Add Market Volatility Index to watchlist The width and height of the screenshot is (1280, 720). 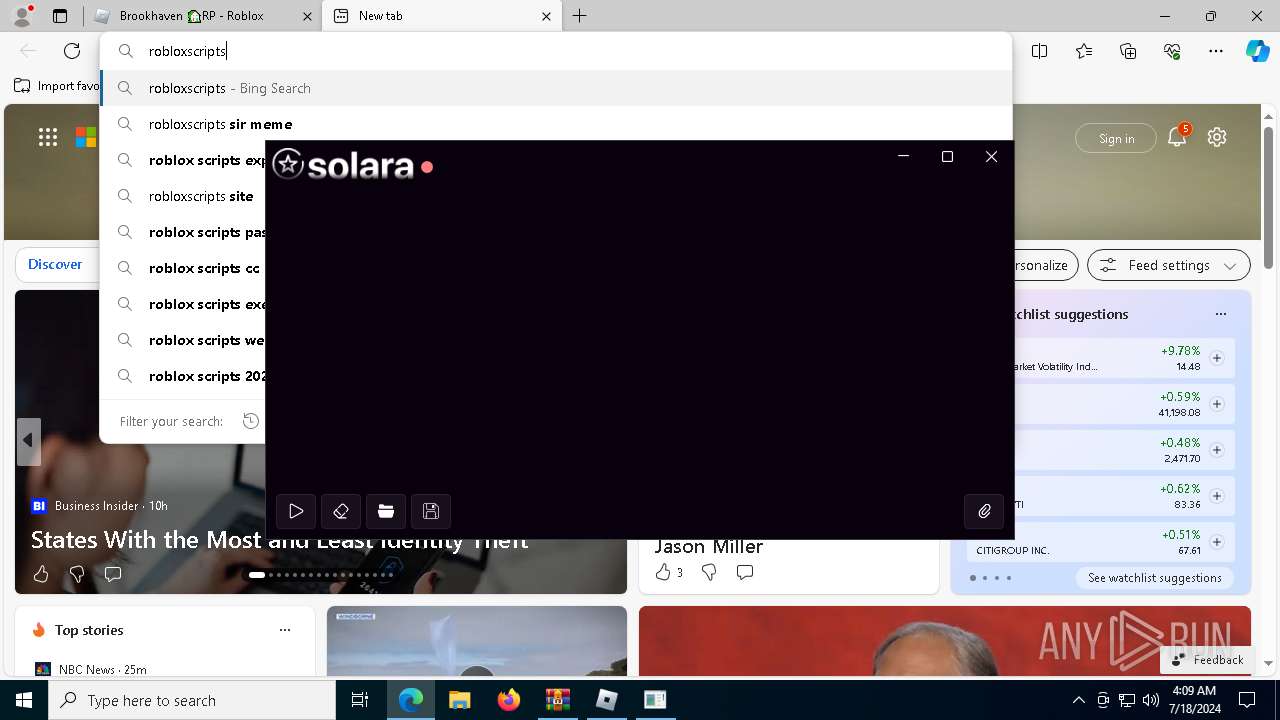click(x=1217, y=358)
